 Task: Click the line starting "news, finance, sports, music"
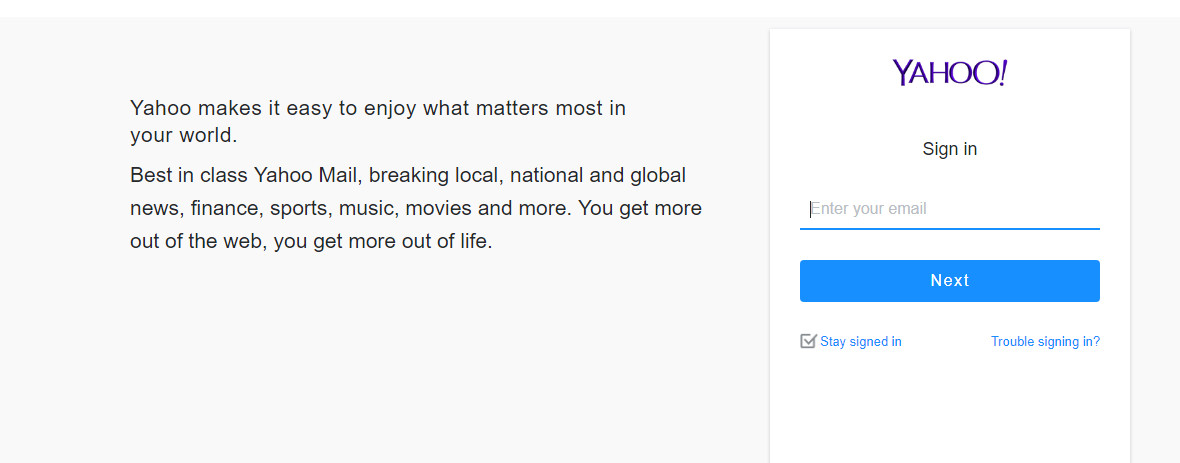tap(416, 209)
